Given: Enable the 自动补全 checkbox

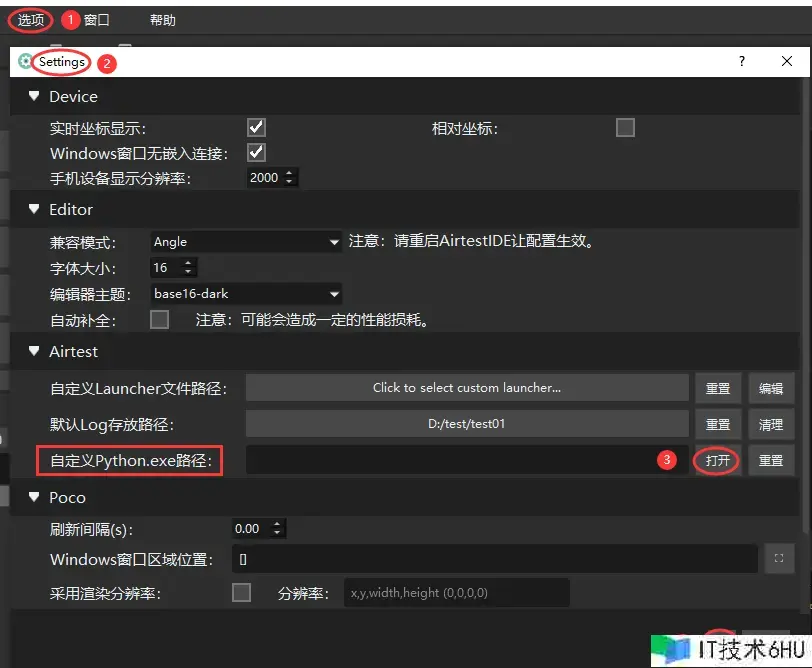Looking at the screenshot, I should (159, 320).
